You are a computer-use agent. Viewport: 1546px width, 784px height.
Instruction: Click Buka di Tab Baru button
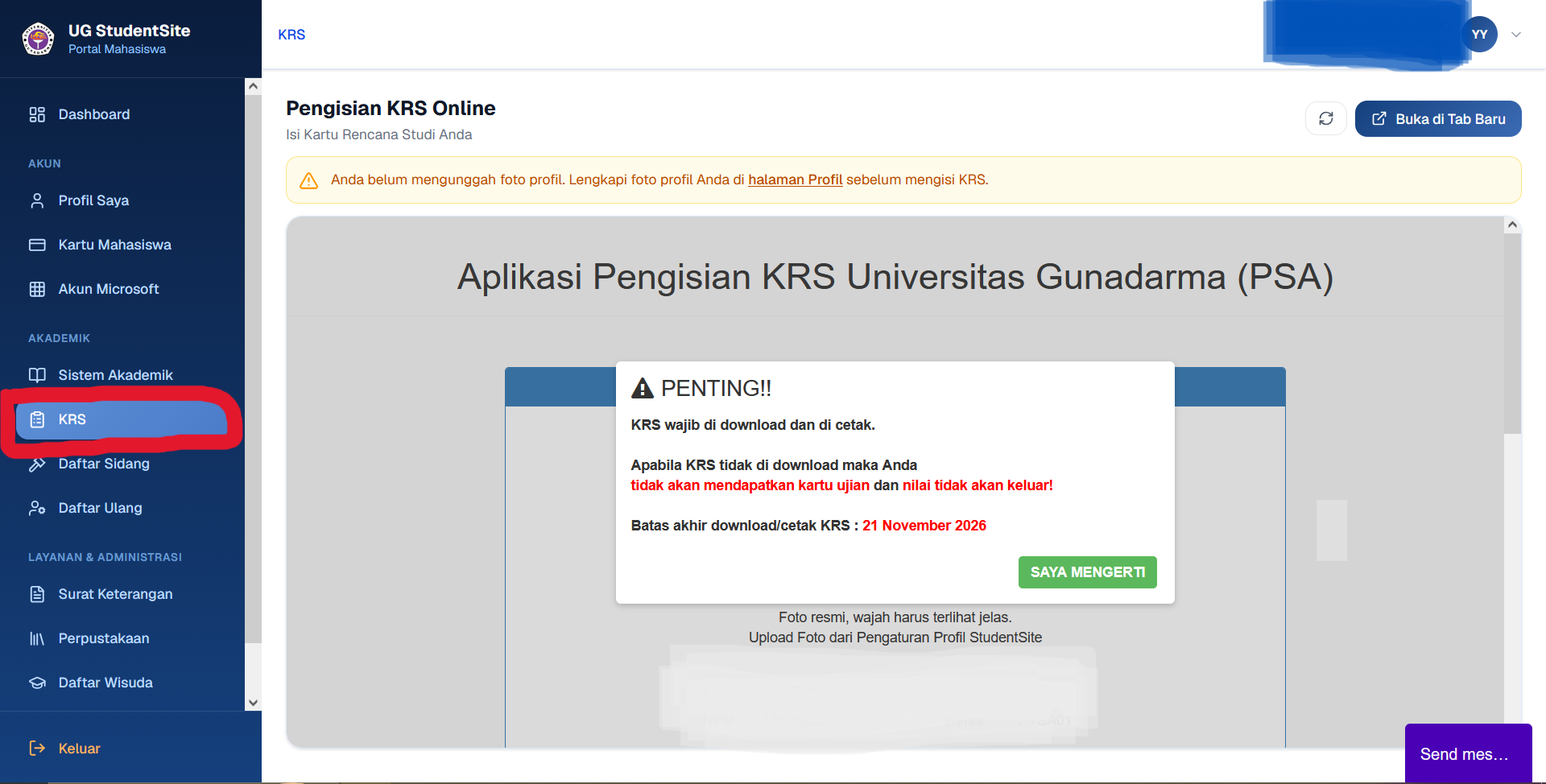(x=1438, y=119)
